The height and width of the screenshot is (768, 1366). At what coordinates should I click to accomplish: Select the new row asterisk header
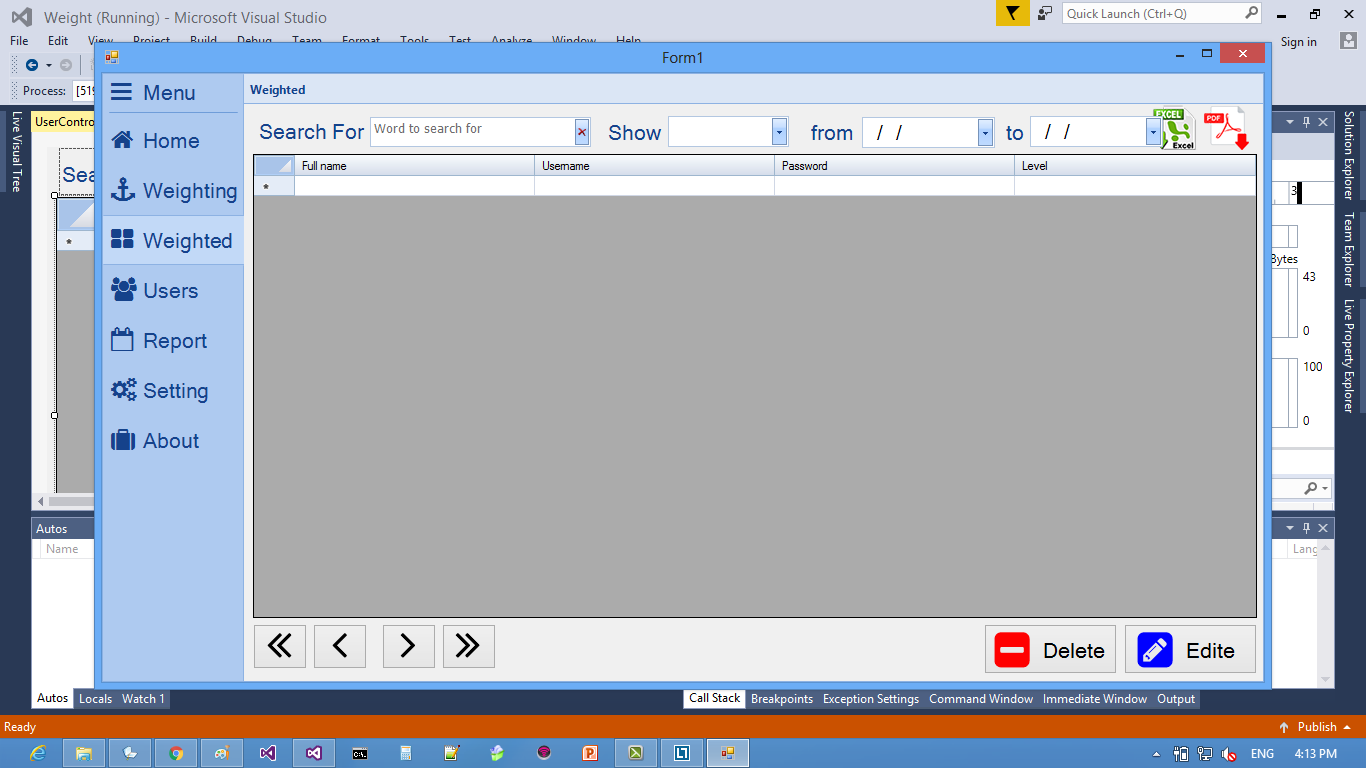(x=274, y=186)
